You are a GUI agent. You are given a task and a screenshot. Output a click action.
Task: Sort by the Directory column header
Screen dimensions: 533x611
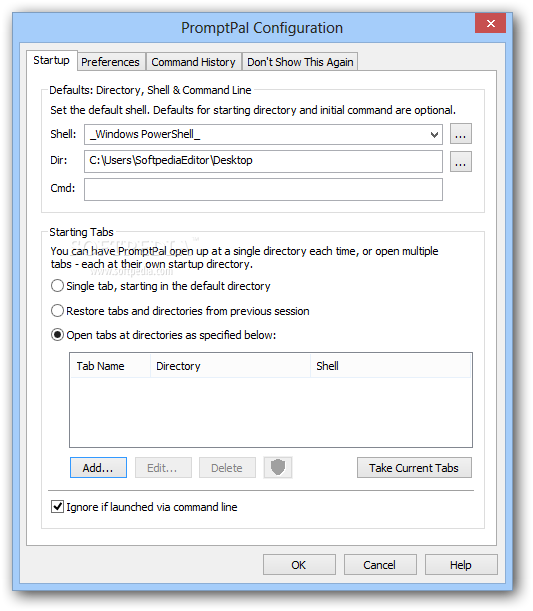[x=230, y=366]
